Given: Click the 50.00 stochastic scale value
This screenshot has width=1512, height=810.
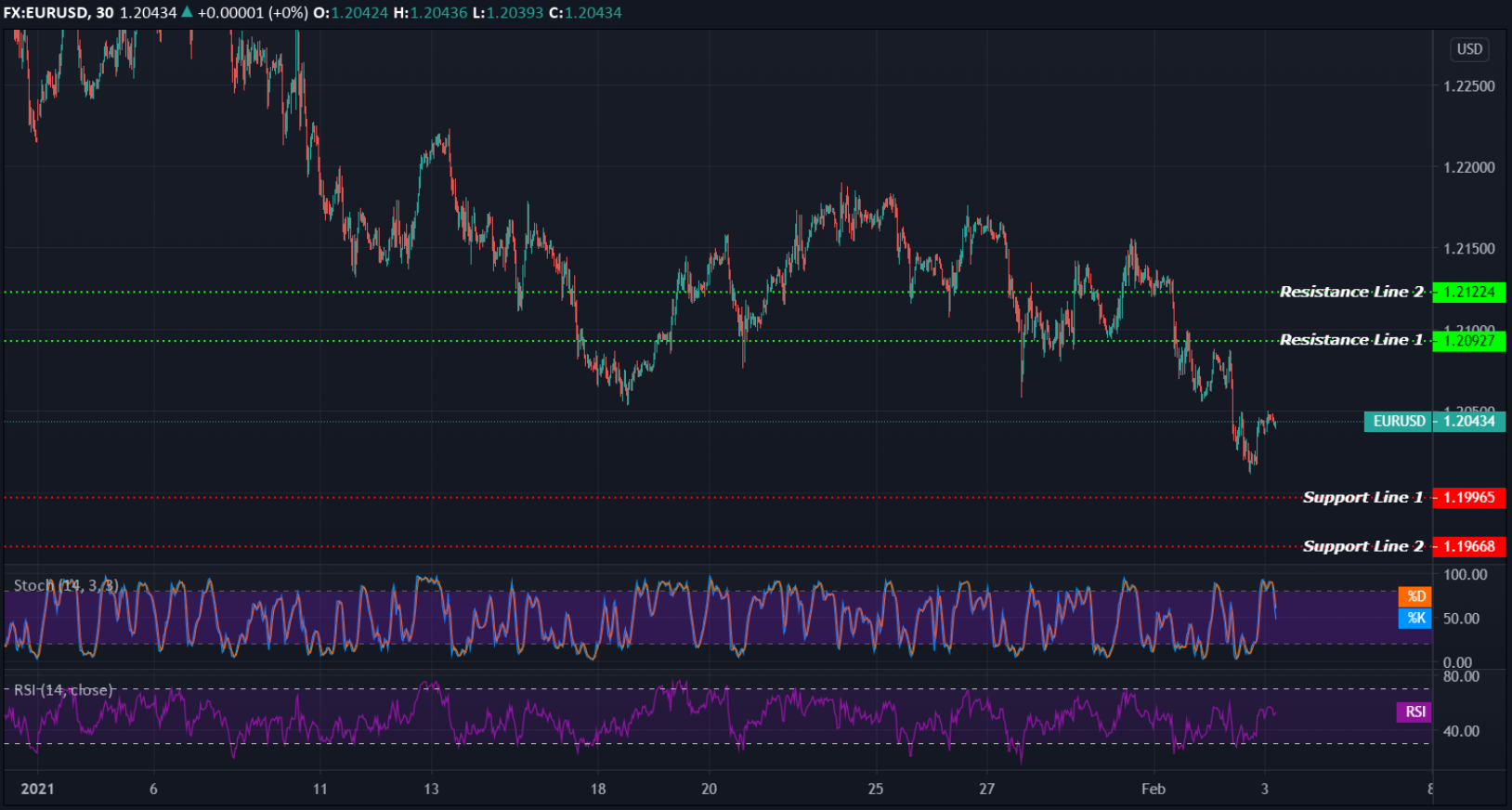Looking at the screenshot, I should pyautogui.click(x=1461, y=619).
